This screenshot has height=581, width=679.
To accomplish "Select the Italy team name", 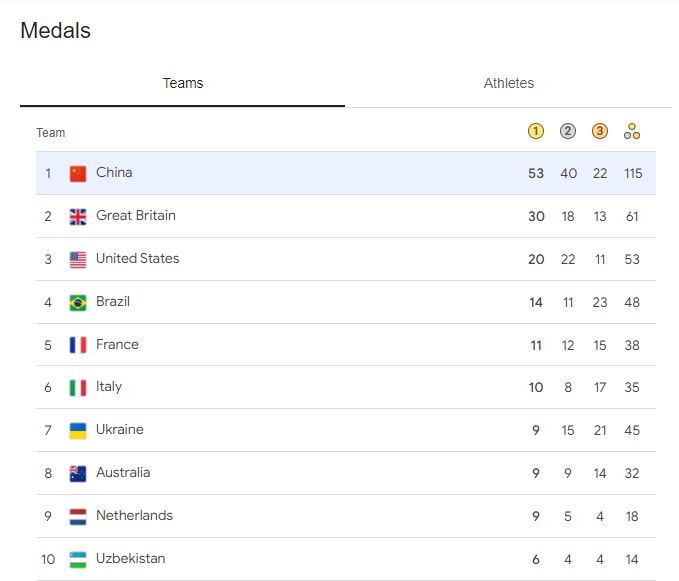I will 109,387.
